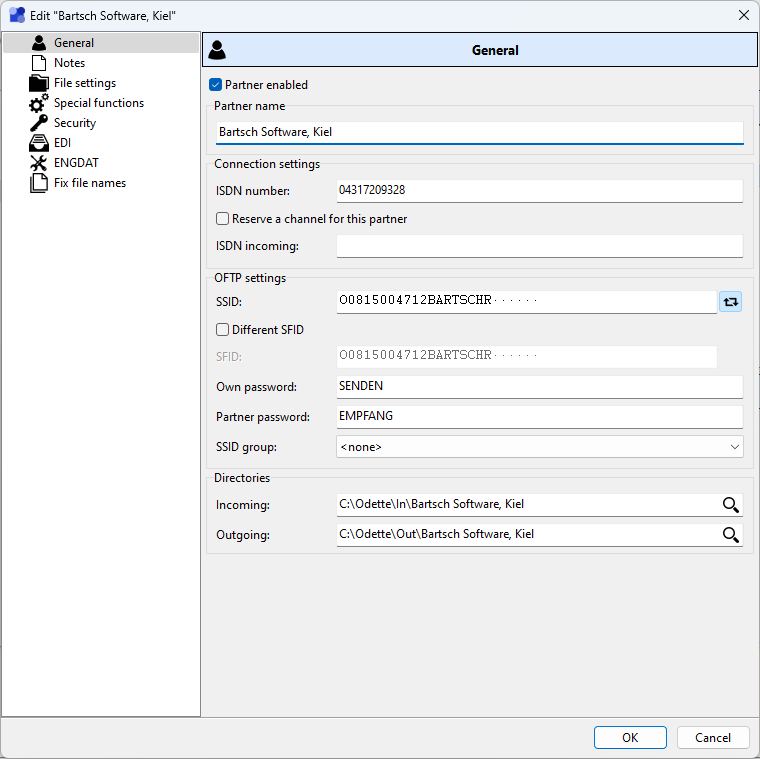Image resolution: width=760 pixels, height=759 pixels.
Task: Click the Fix file names documents icon
Action: click(x=39, y=183)
